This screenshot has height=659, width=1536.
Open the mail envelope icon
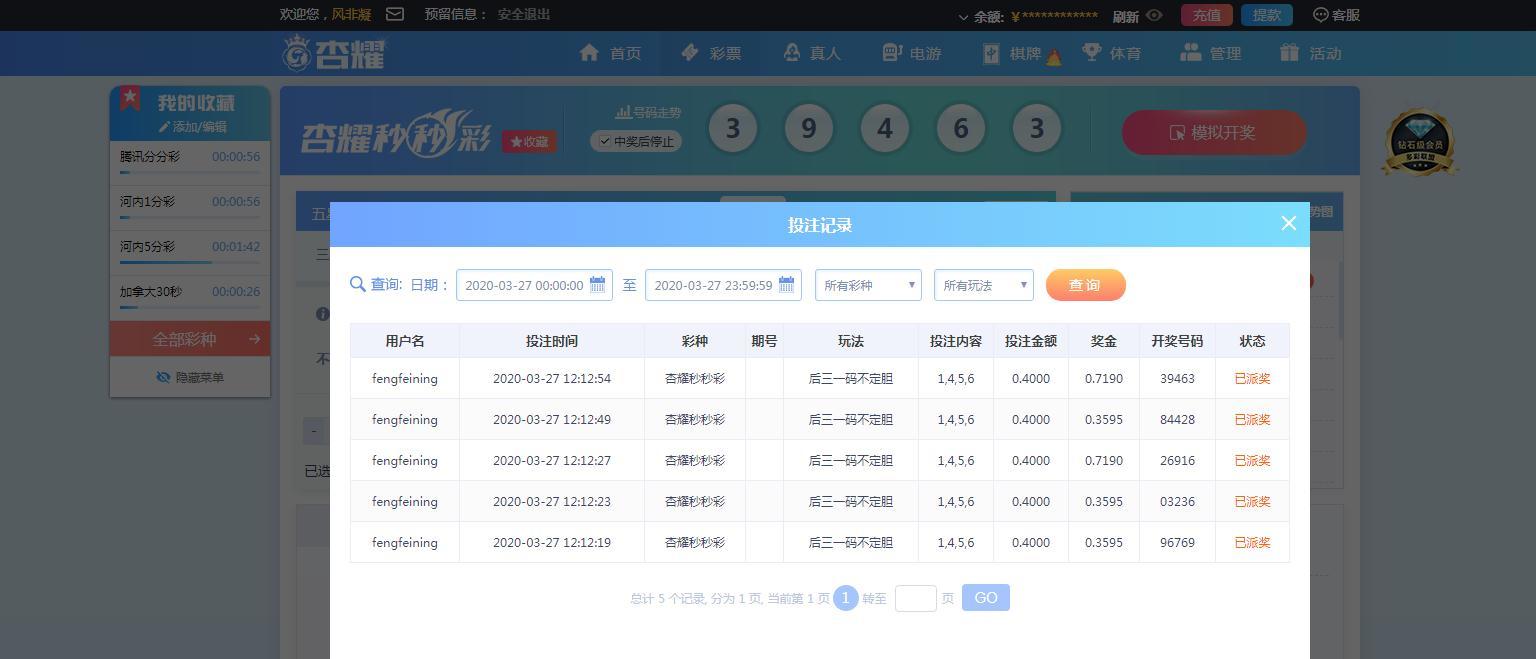tap(395, 14)
